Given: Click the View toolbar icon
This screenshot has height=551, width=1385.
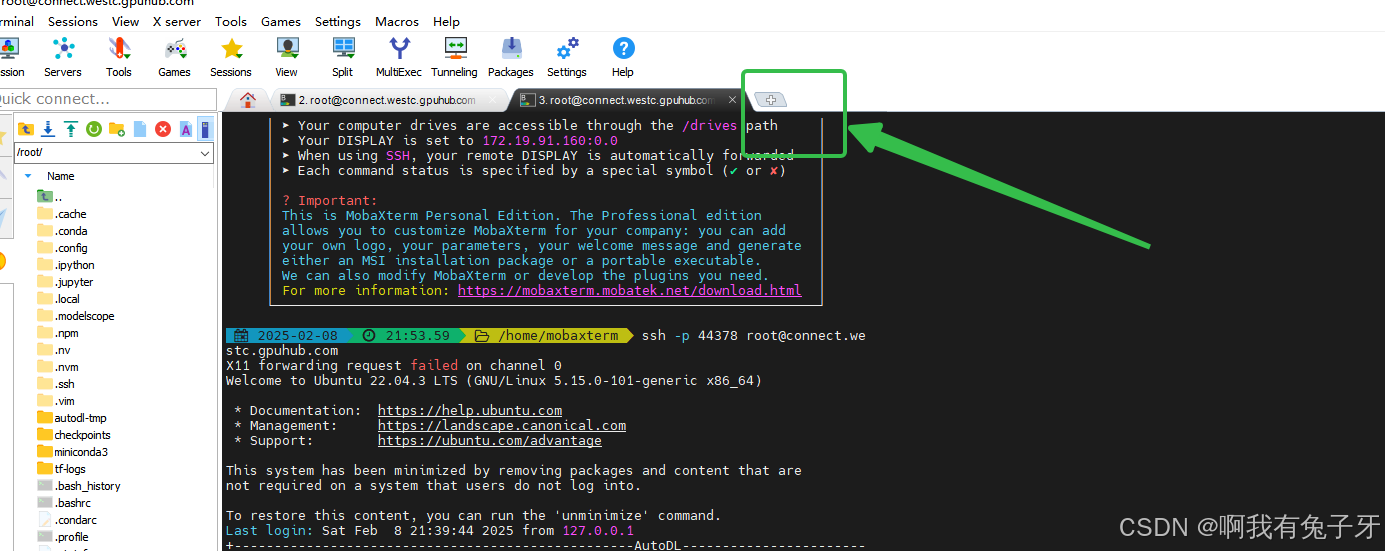Looking at the screenshot, I should (x=287, y=57).
